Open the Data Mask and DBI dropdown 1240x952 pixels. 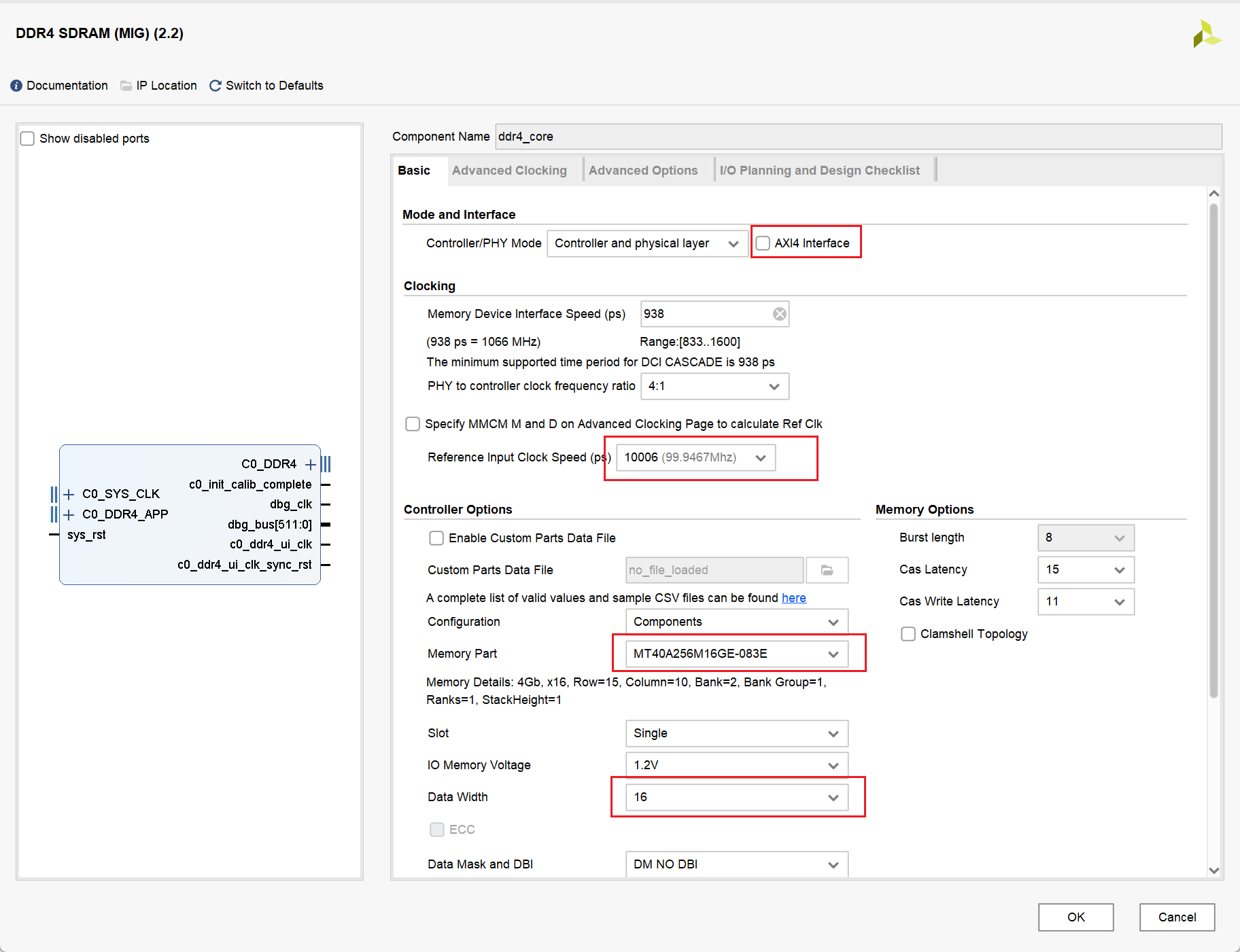[737, 864]
